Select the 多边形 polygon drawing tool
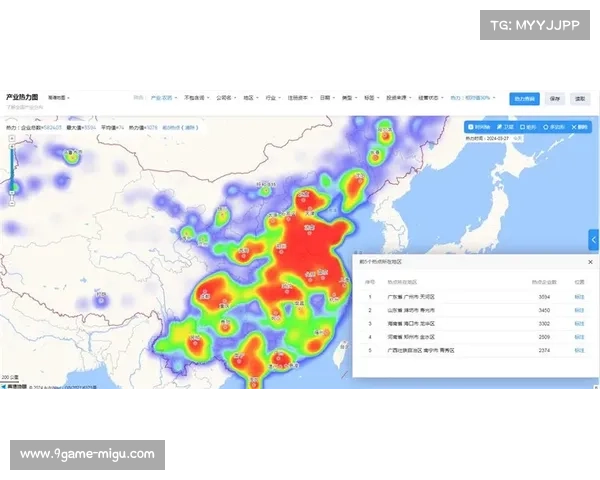Image resolution: width=600 pixels, height=480 pixels. tap(553, 127)
